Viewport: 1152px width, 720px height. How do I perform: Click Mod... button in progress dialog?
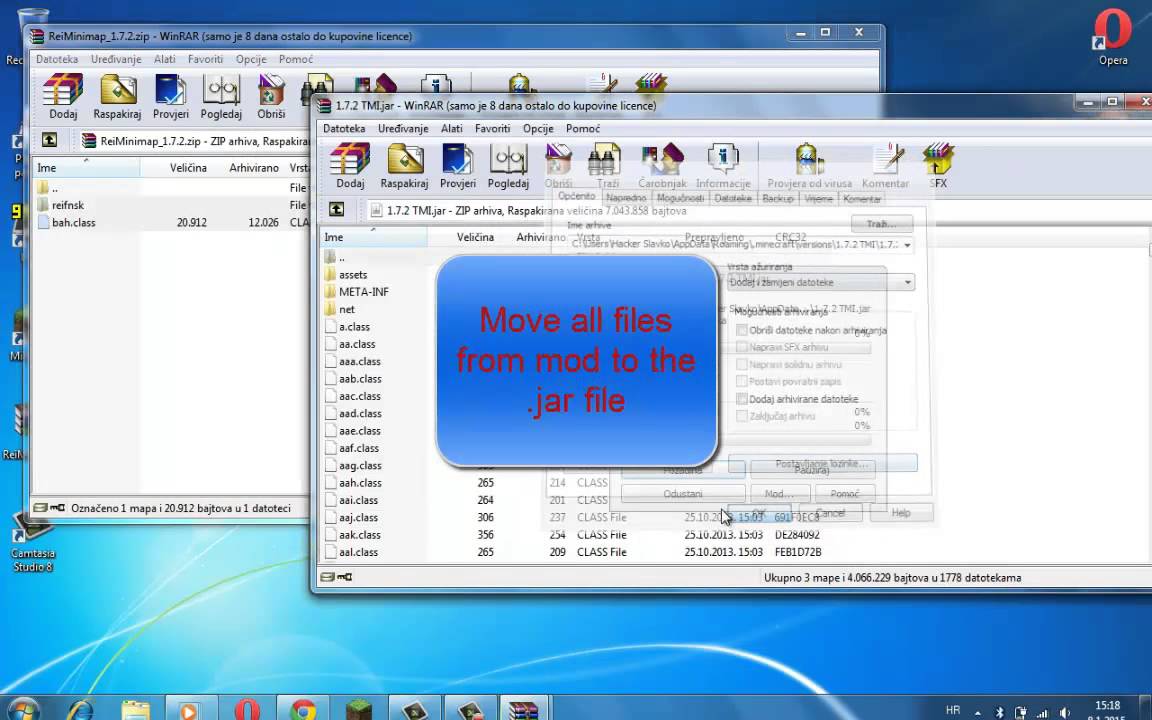click(779, 494)
